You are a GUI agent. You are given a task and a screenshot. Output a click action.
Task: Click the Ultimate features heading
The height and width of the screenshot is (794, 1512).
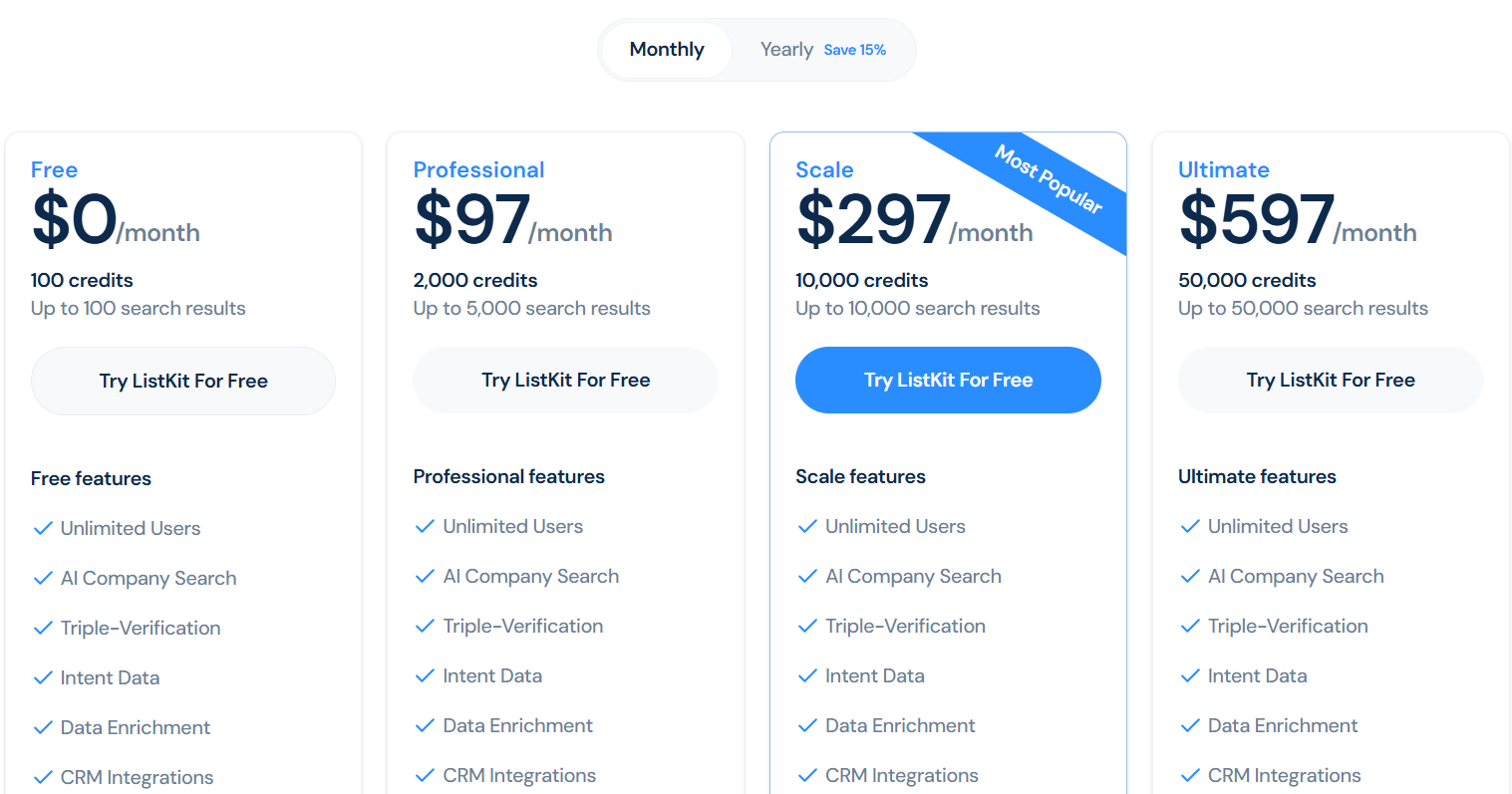(x=1257, y=476)
